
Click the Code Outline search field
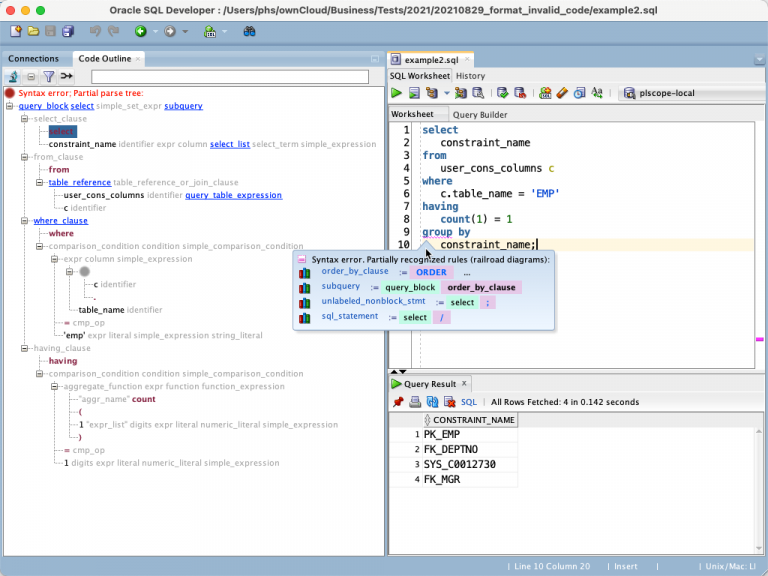coord(232,77)
